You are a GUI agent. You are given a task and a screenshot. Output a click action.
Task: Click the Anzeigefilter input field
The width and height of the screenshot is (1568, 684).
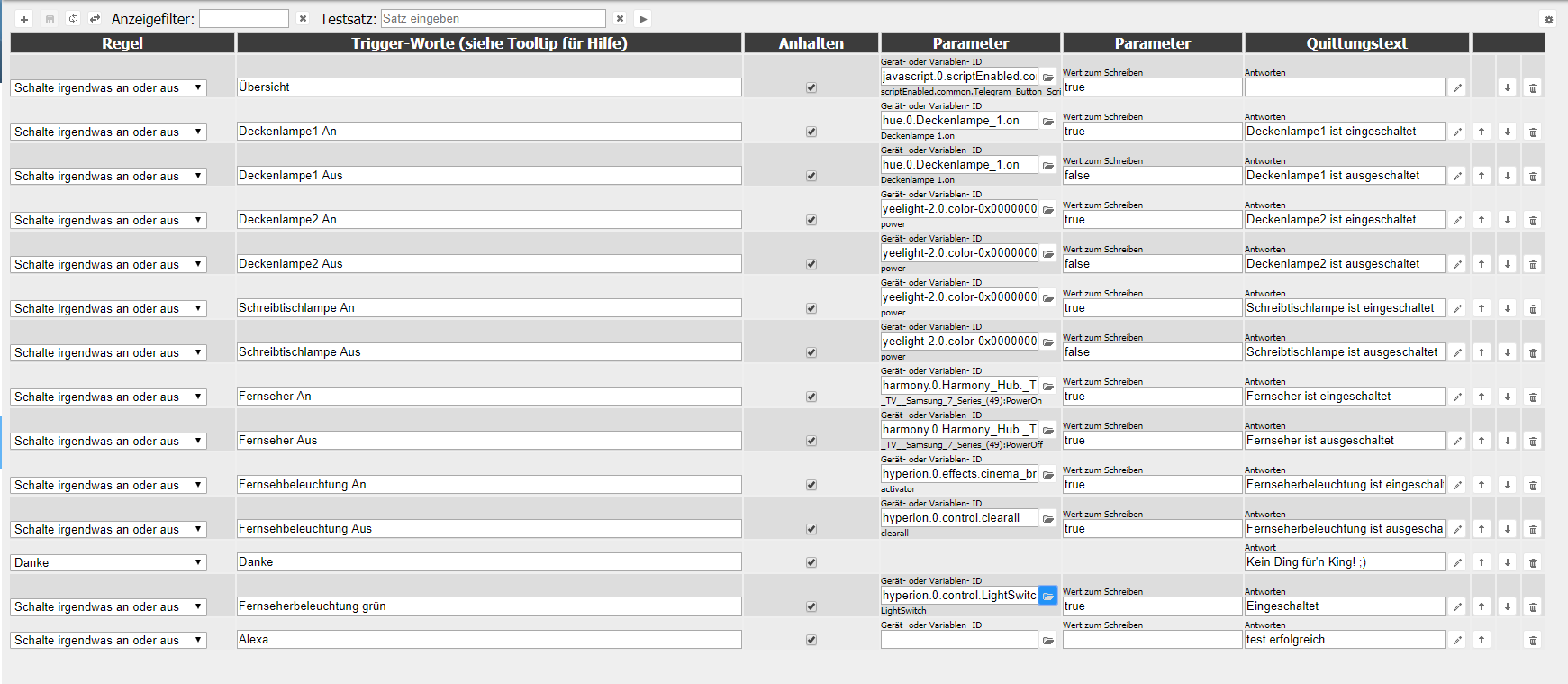(244, 18)
